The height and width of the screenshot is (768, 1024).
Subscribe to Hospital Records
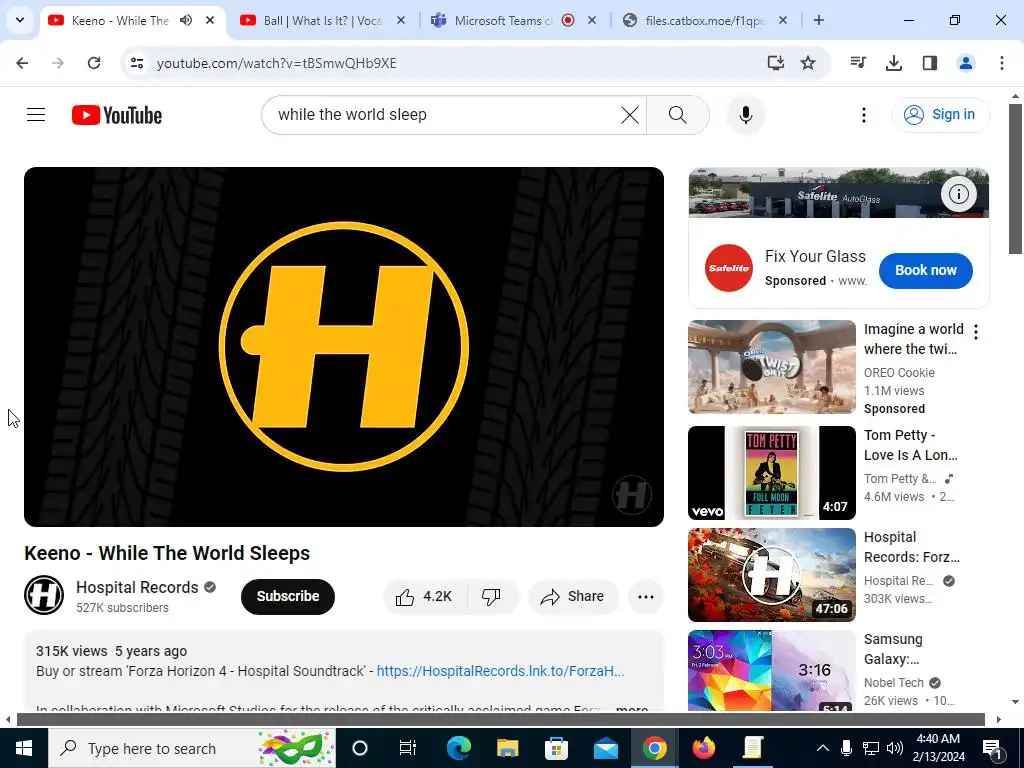(287, 596)
